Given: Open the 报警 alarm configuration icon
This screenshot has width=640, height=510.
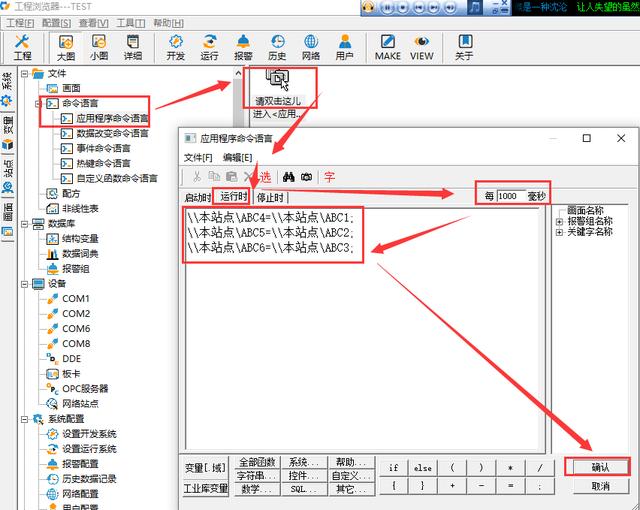Looking at the screenshot, I should (243, 47).
